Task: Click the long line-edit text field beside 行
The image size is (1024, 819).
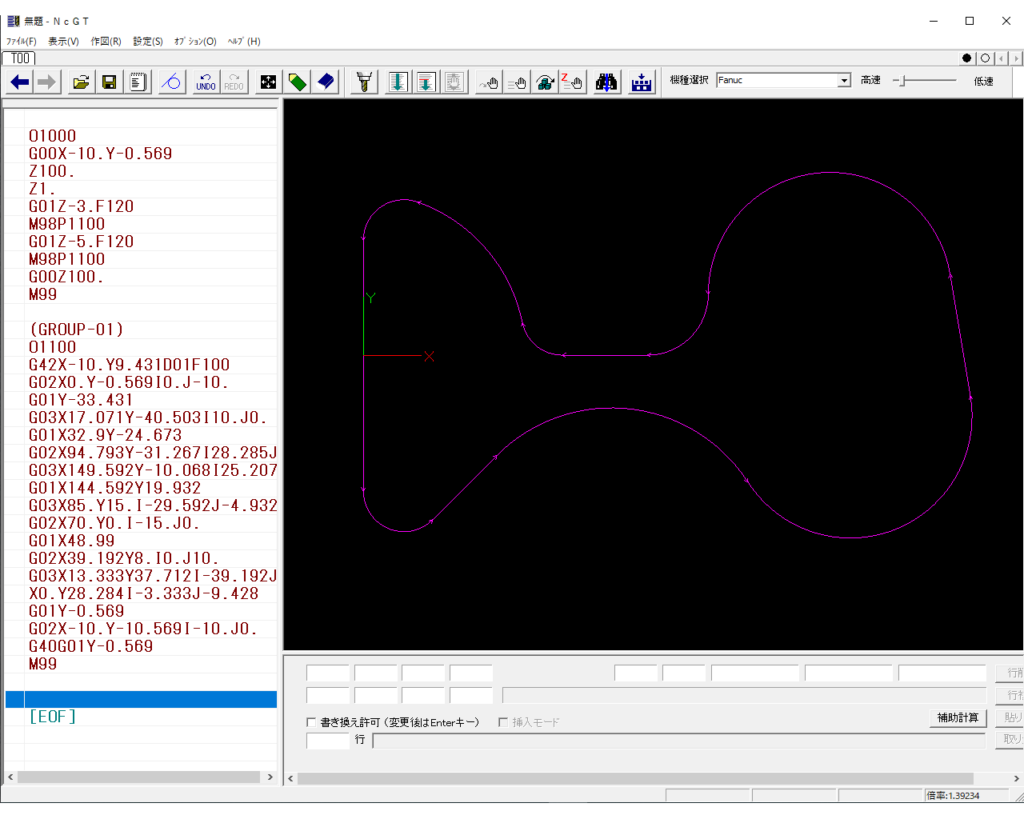Action: [x=679, y=741]
